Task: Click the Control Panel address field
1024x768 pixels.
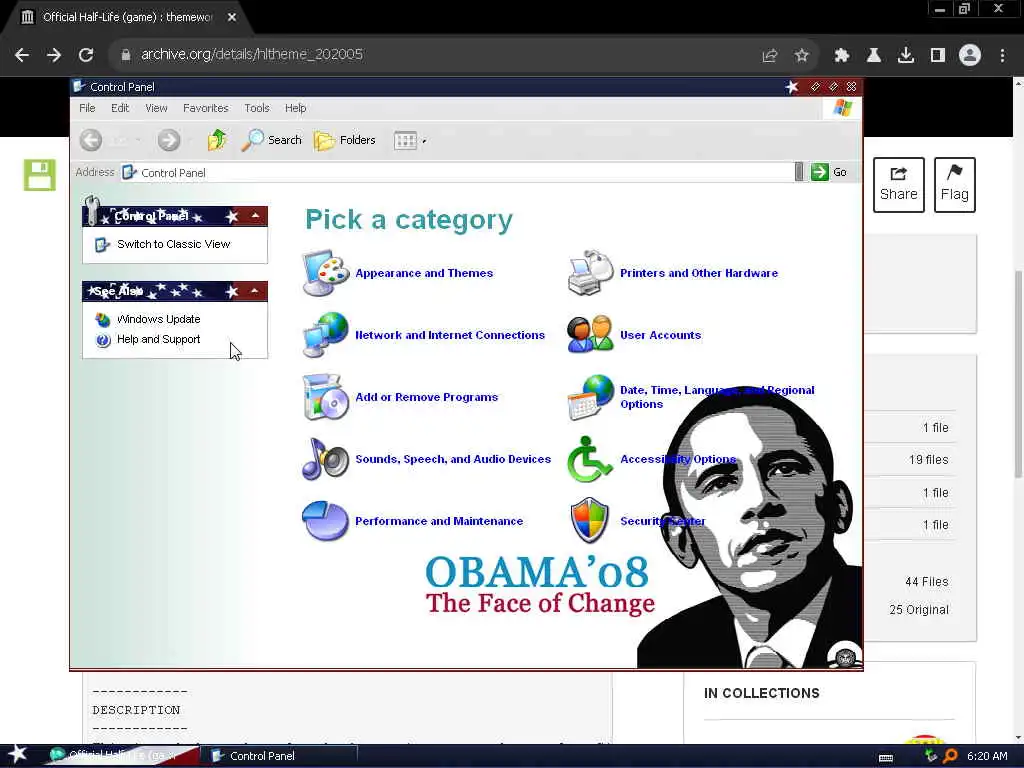Action: (457, 172)
